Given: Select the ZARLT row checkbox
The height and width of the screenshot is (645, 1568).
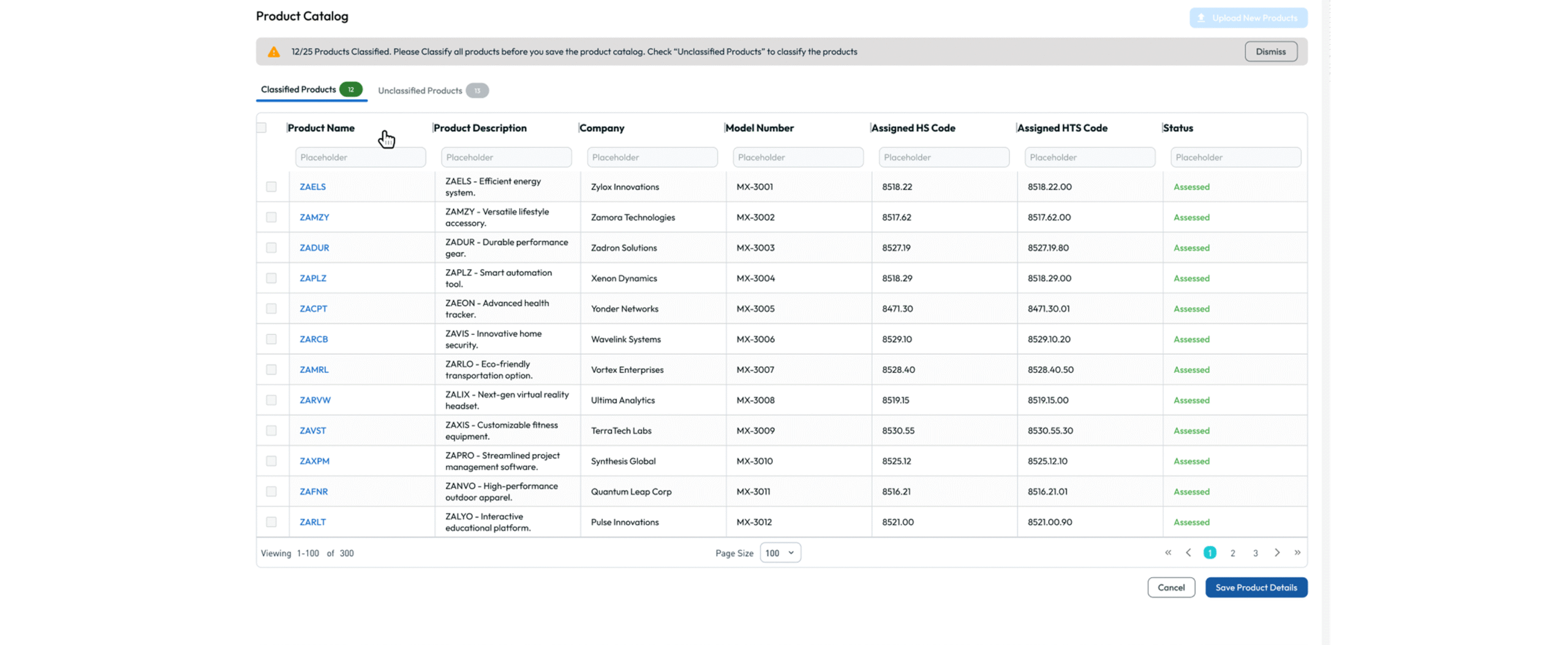Looking at the screenshot, I should tap(271, 522).
